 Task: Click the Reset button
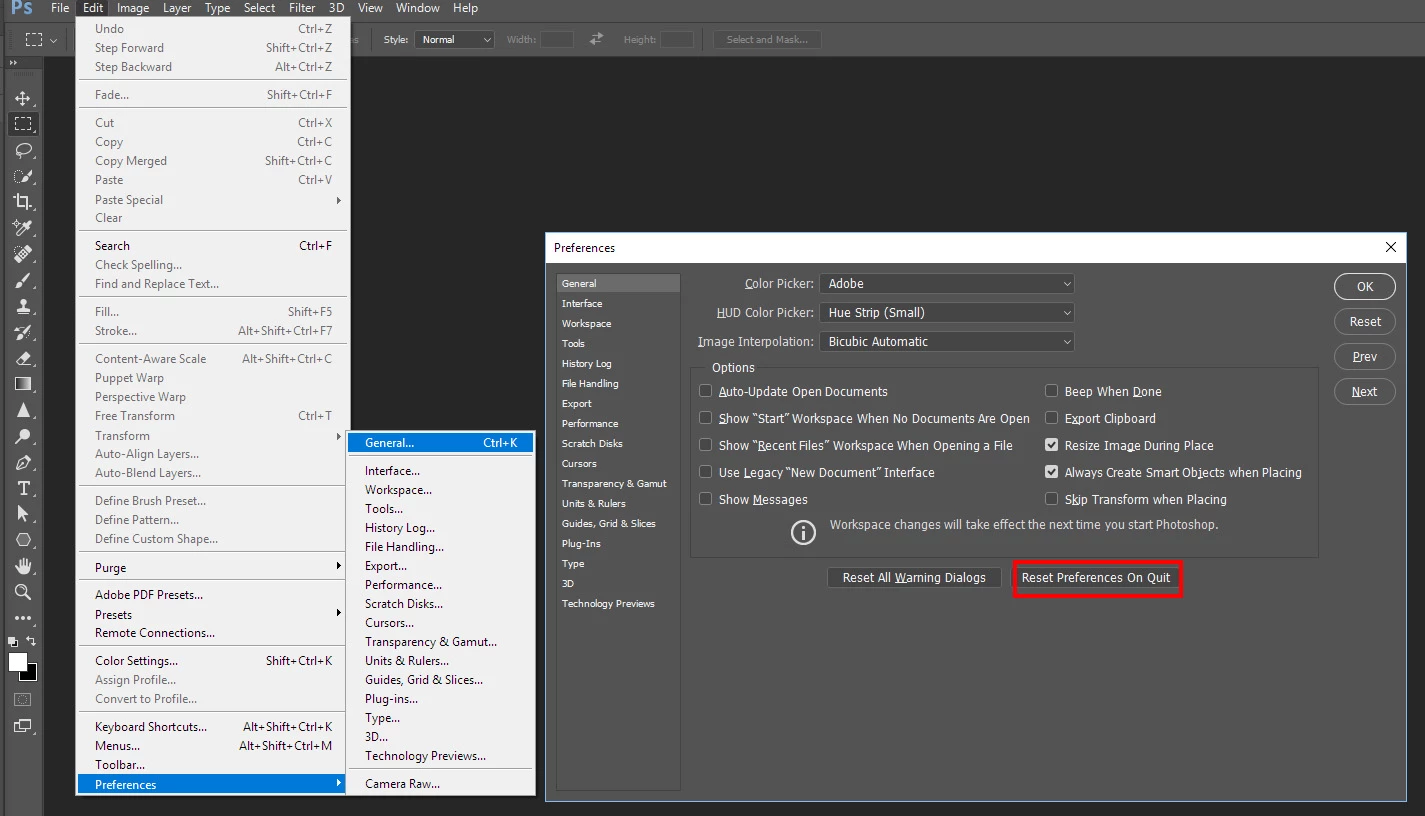[1365, 322]
